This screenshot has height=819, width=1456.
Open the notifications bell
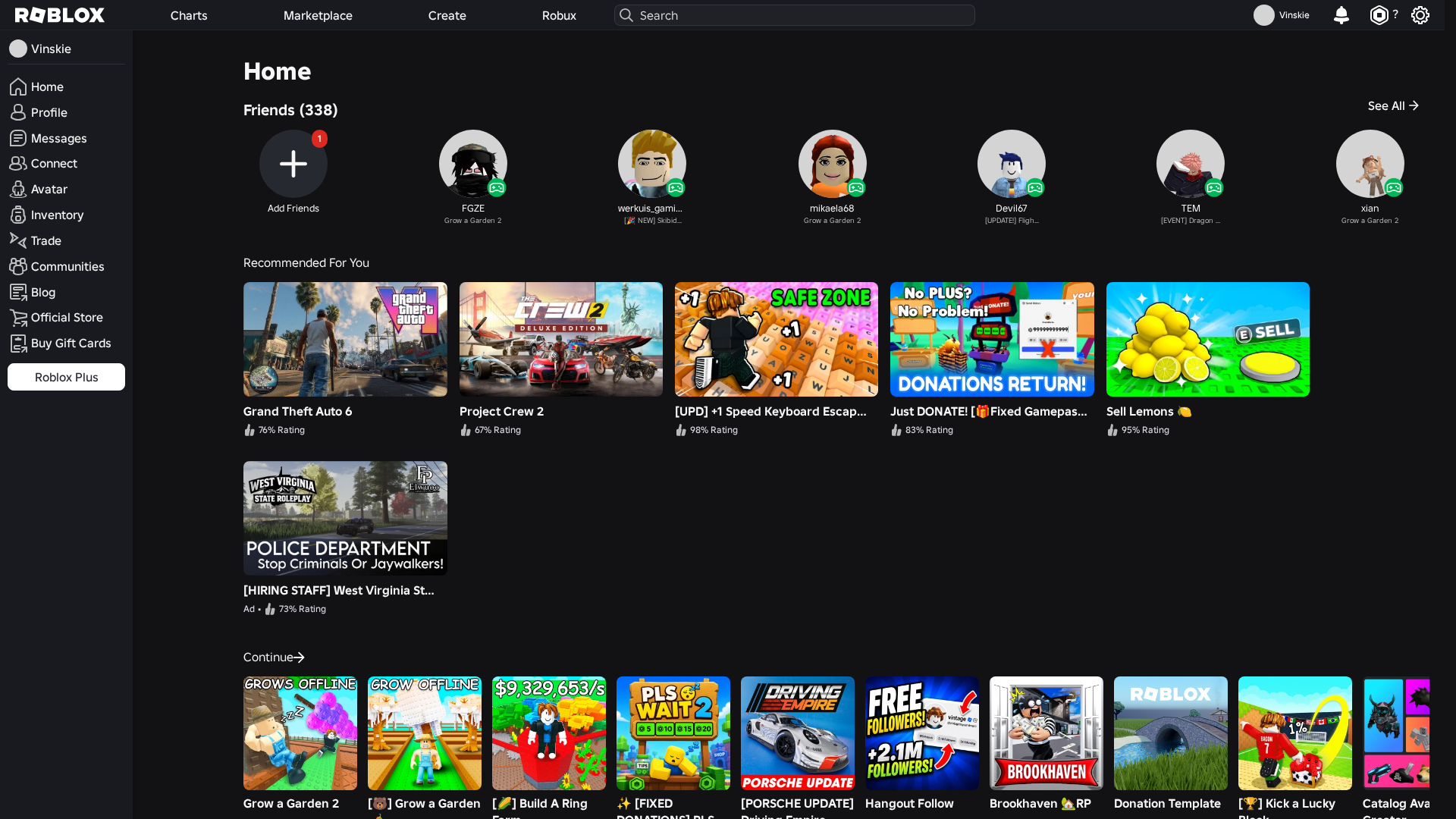[x=1341, y=15]
